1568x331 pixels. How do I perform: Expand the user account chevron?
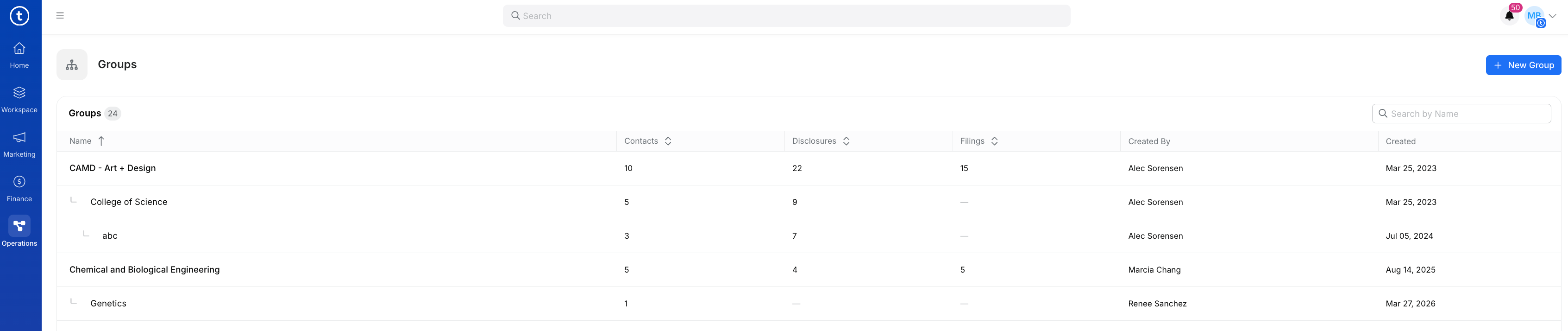[1552, 17]
